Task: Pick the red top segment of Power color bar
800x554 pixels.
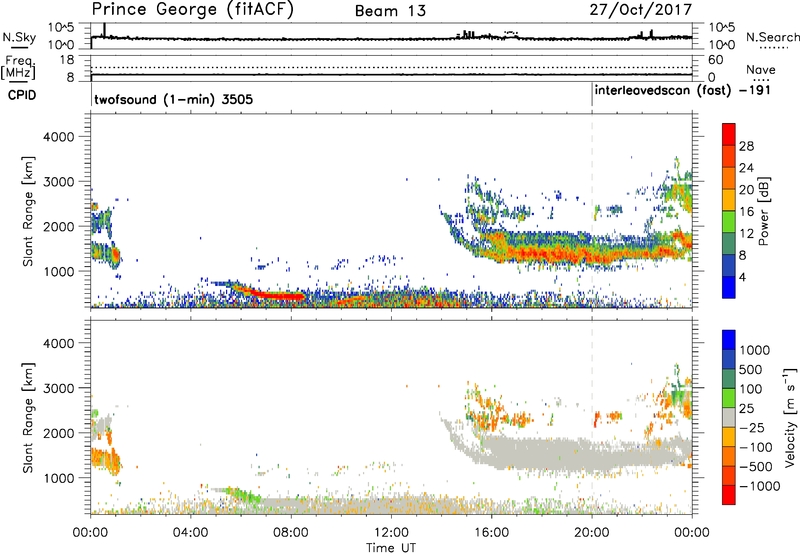Action: 729,134
